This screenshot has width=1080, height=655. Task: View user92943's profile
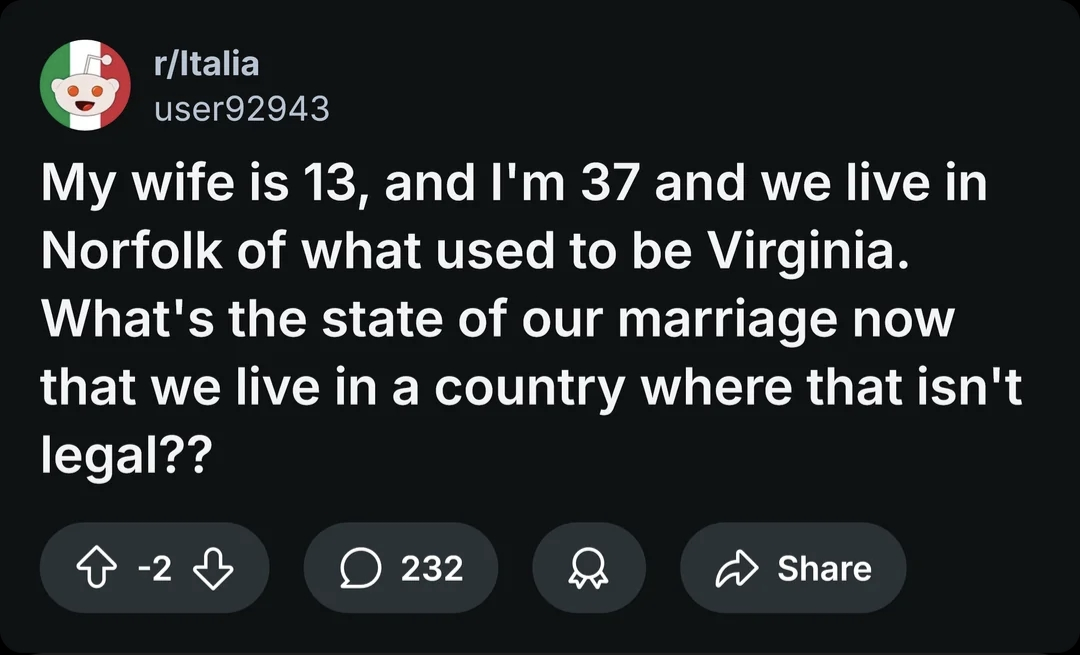[241, 108]
